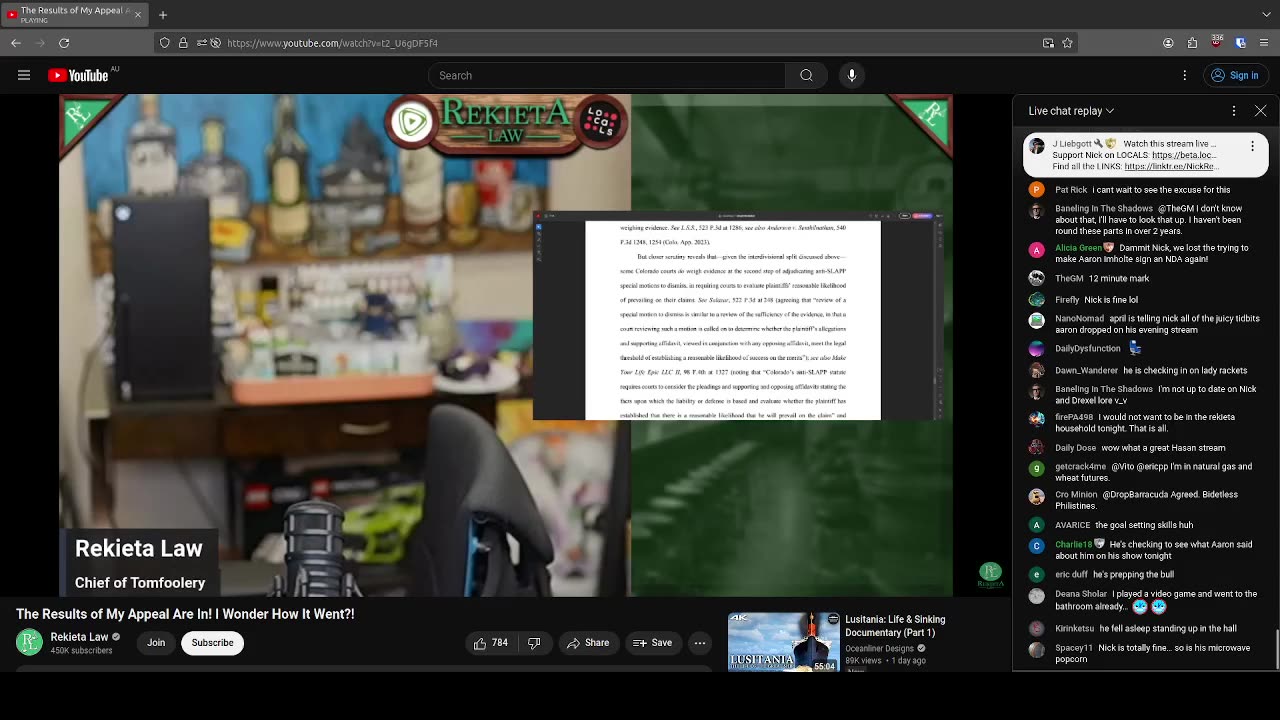Open pinned message options menu
The width and height of the screenshot is (1280, 720).
[1252, 145]
